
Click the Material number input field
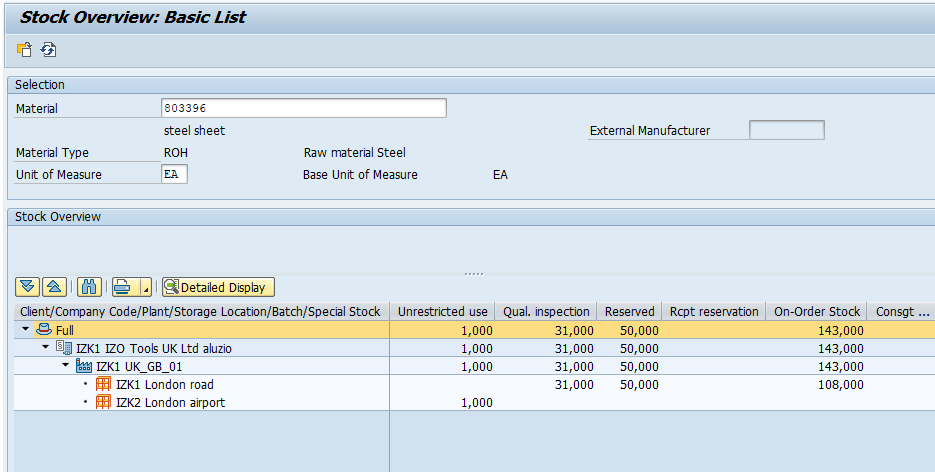coord(303,108)
